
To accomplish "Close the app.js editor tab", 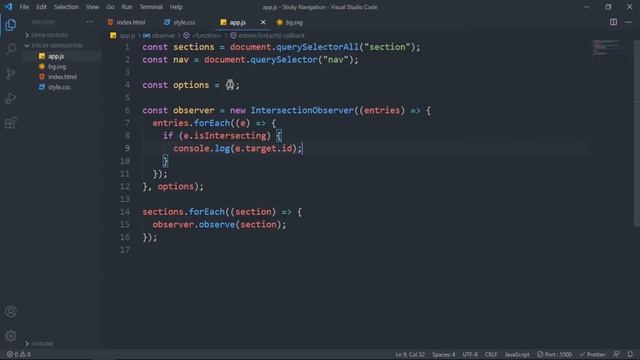I will click(x=263, y=22).
